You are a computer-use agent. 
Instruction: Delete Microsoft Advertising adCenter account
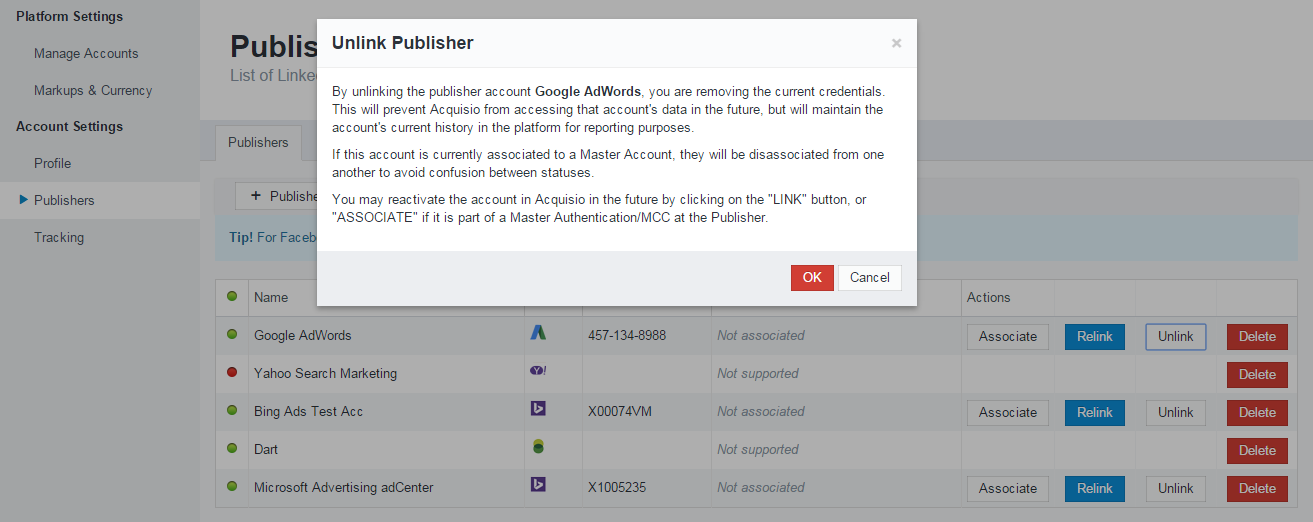coord(1257,489)
